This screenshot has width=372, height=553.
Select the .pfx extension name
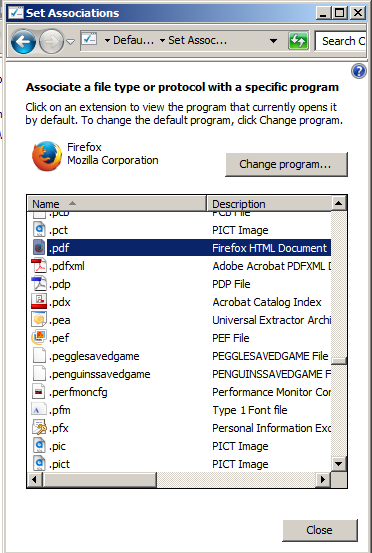tap(59, 428)
